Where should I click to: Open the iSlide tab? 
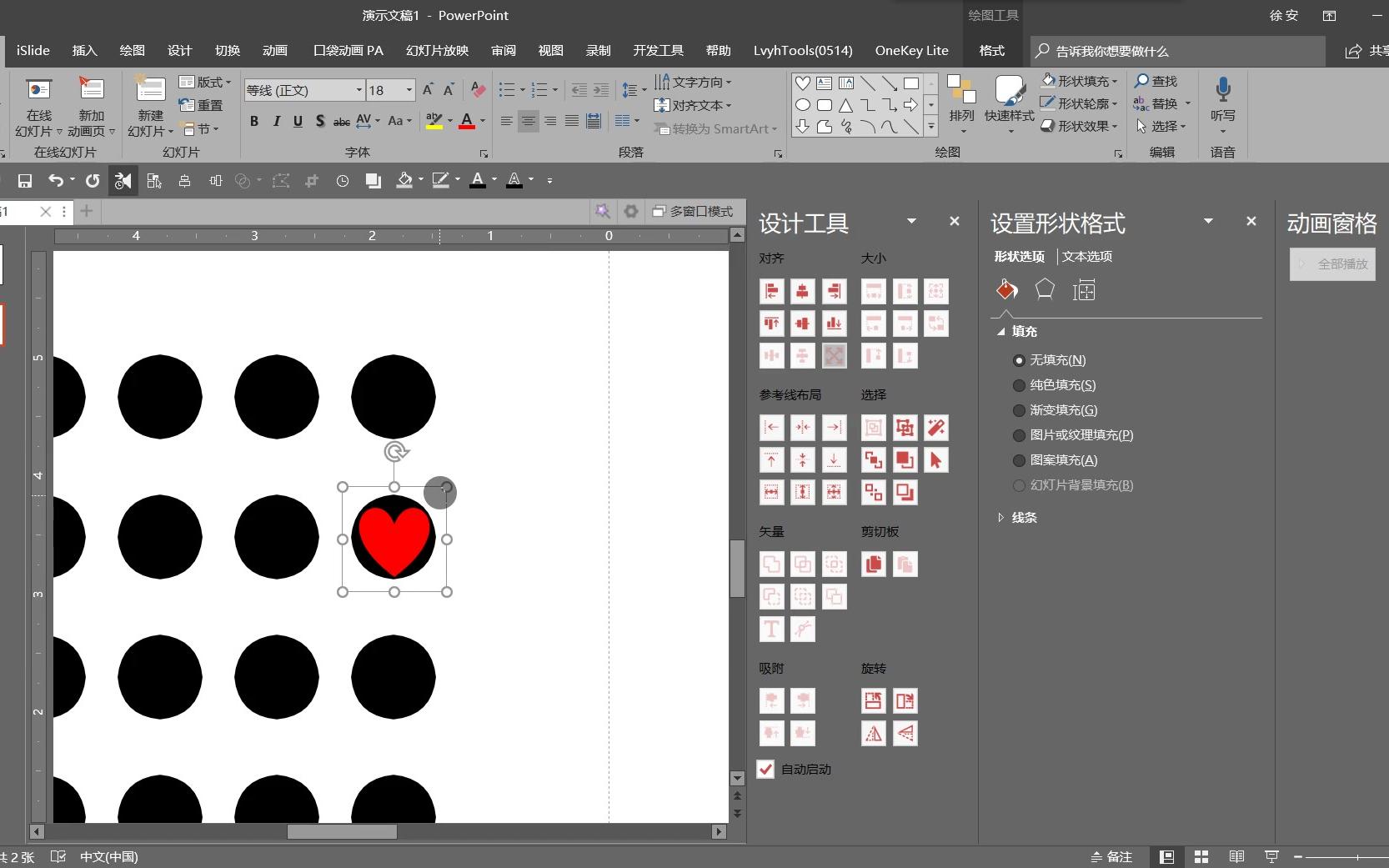(33, 50)
